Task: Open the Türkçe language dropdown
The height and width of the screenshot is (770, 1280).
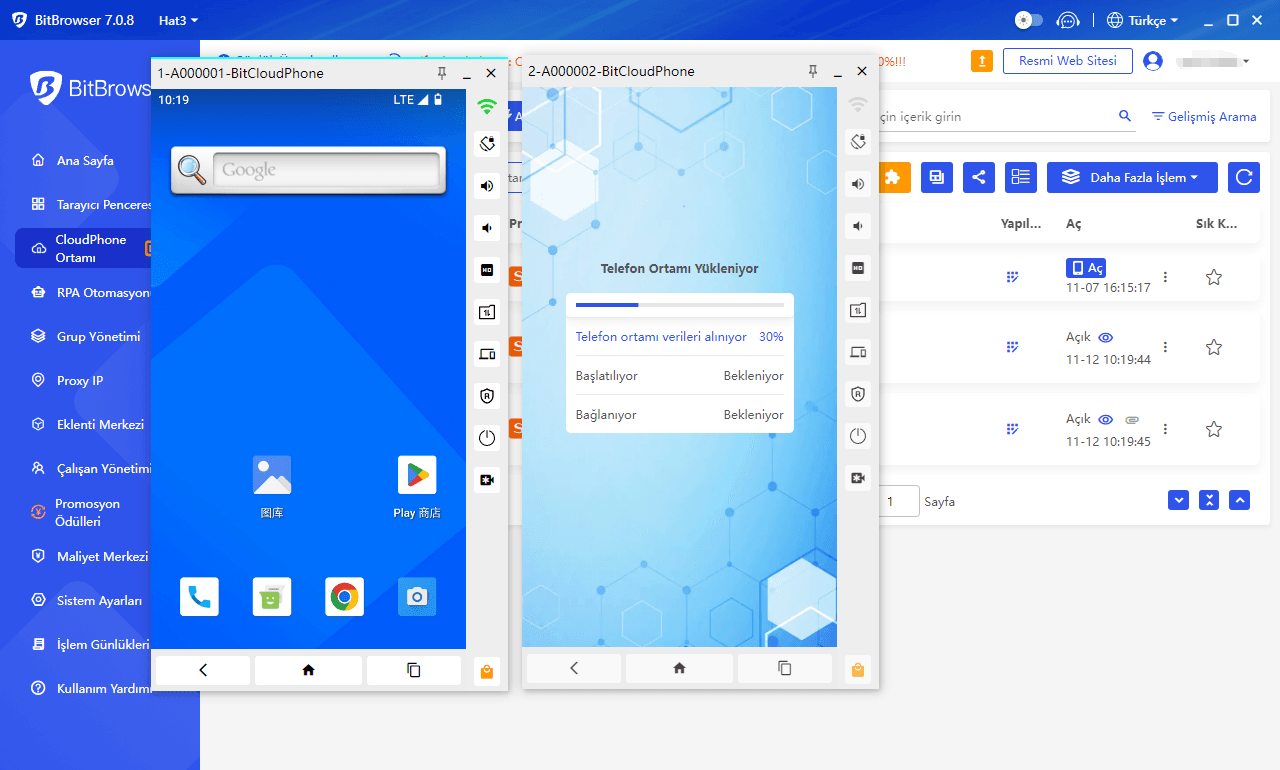Action: pos(1142,20)
